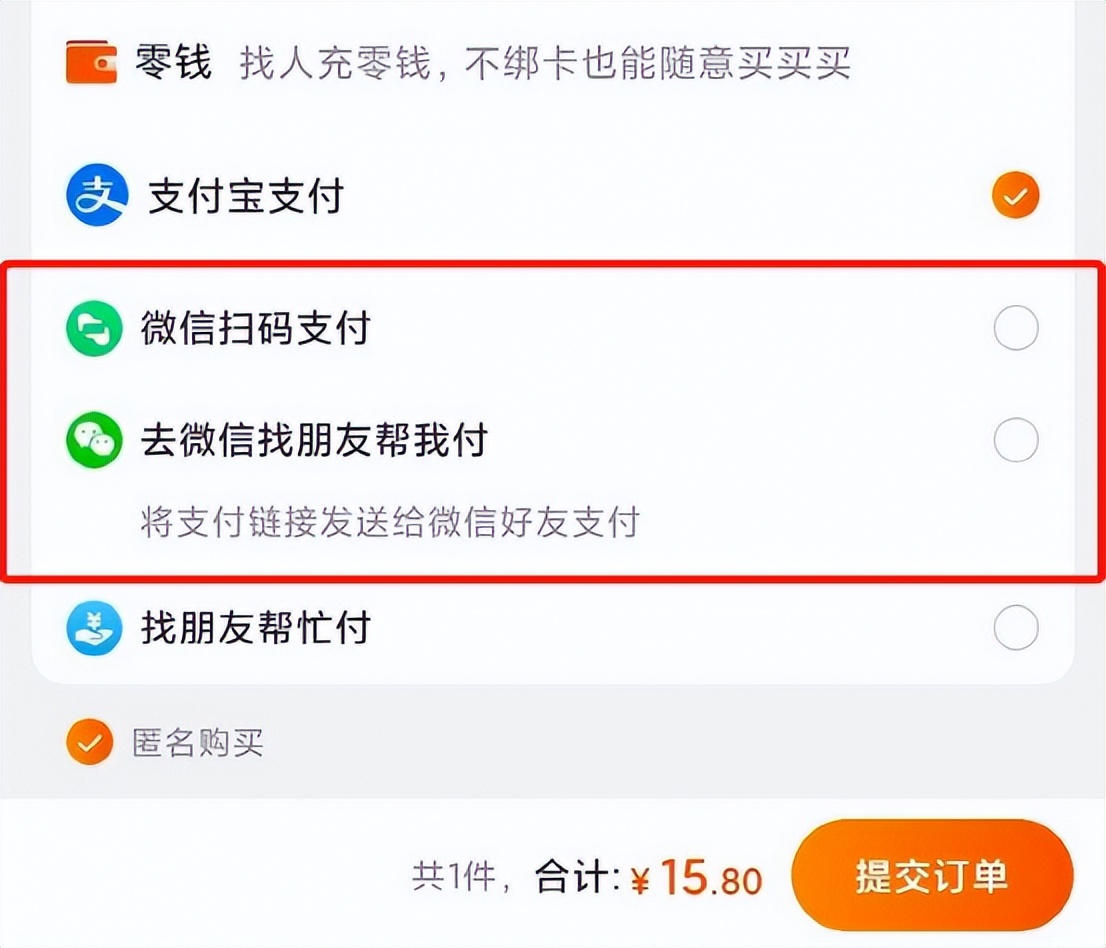Click the anonymous purchase check icon
The image size is (1106, 948).
pyautogui.click(x=90, y=743)
